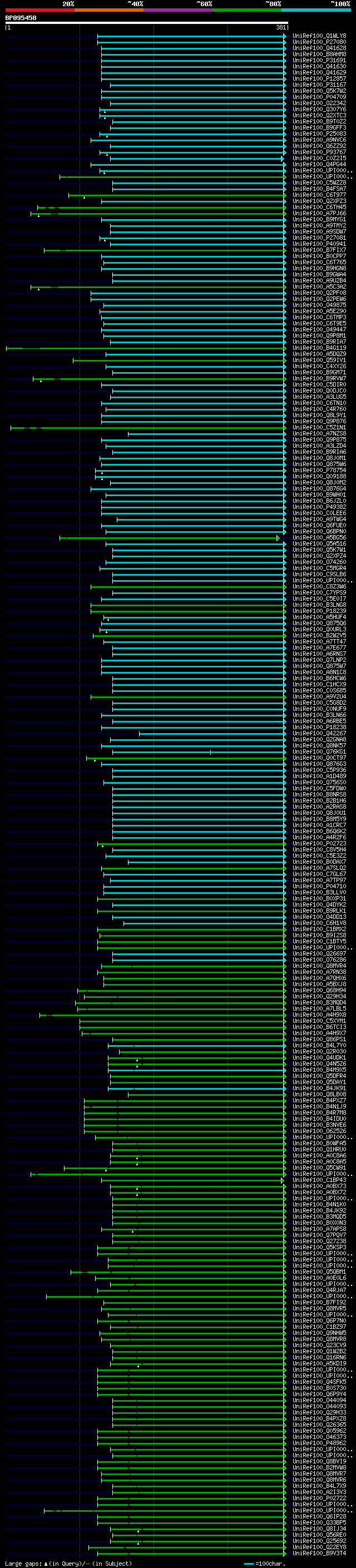Select hit UniRef100_A7PJ66
Viewport: 356px width, 1568px height.
(x=319, y=214)
